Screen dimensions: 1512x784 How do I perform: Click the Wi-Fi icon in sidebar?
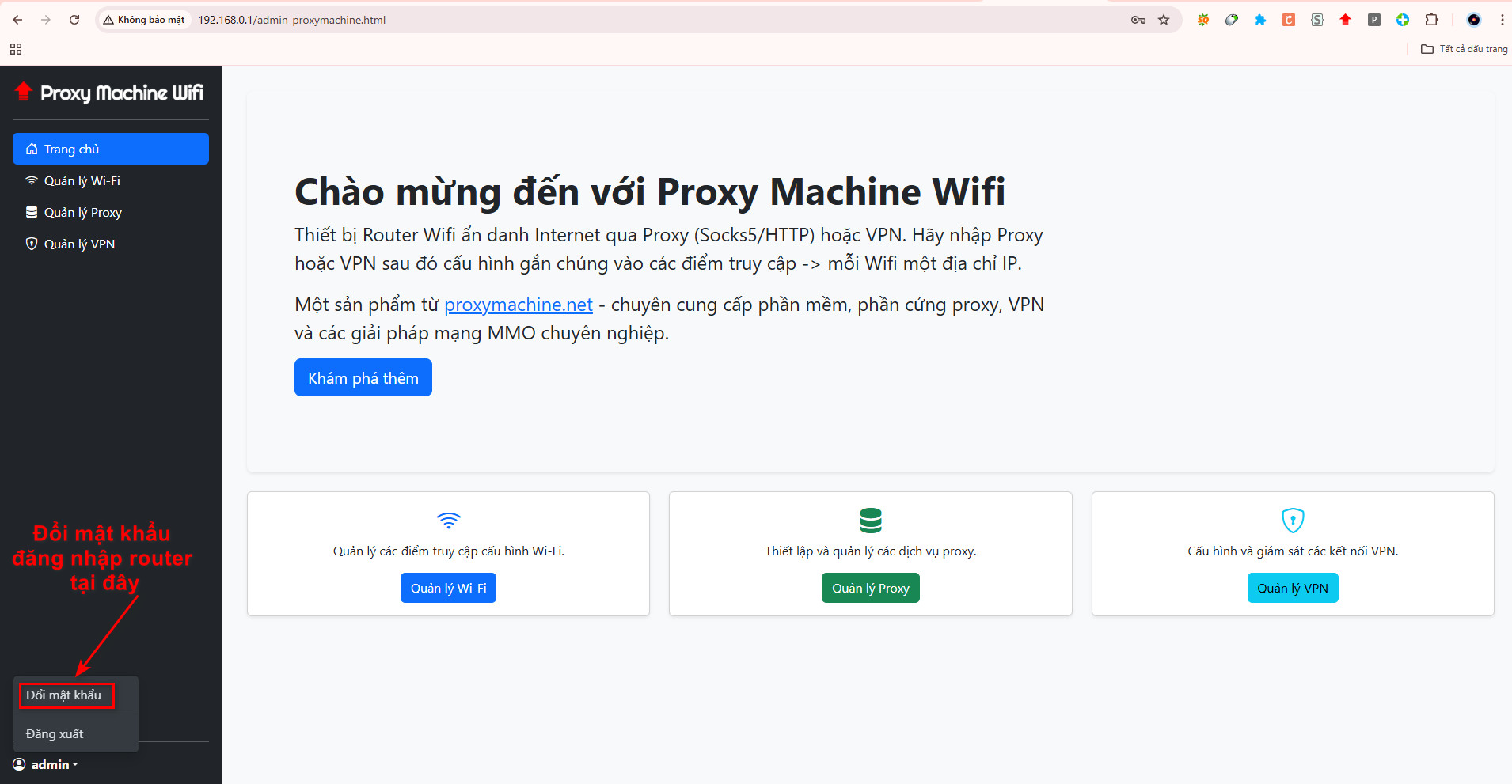(x=32, y=180)
